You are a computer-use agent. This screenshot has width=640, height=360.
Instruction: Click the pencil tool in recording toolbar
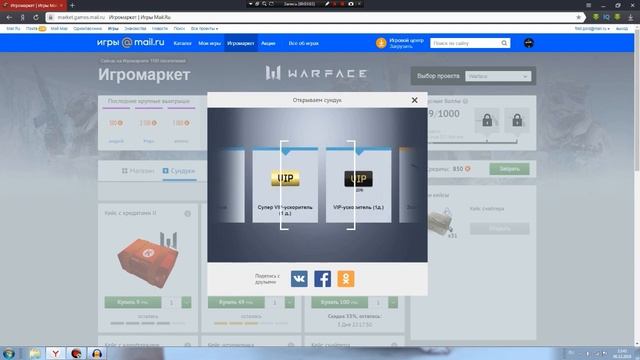pyautogui.click(x=327, y=4)
